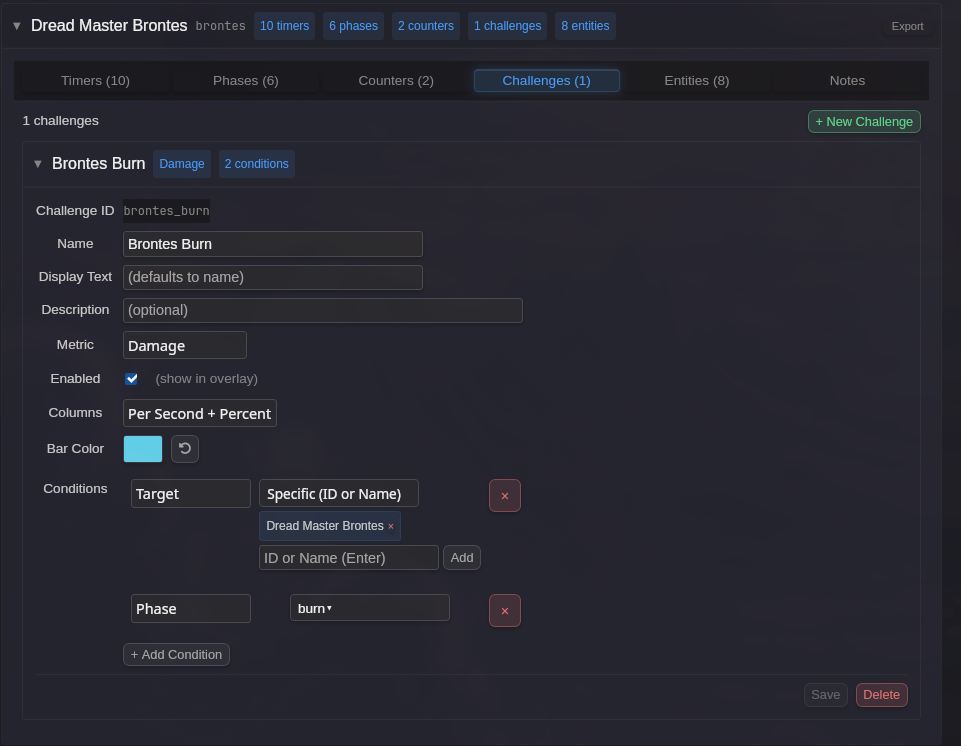
Task: Remove the Dread Master Brontes target chip
Action: [x=390, y=525]
